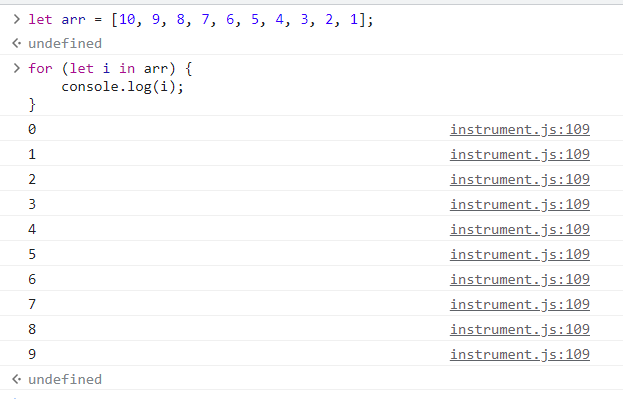This screenshot has width=623, height=399.
Task: Click the logged value 5
Action: point(32,255)
